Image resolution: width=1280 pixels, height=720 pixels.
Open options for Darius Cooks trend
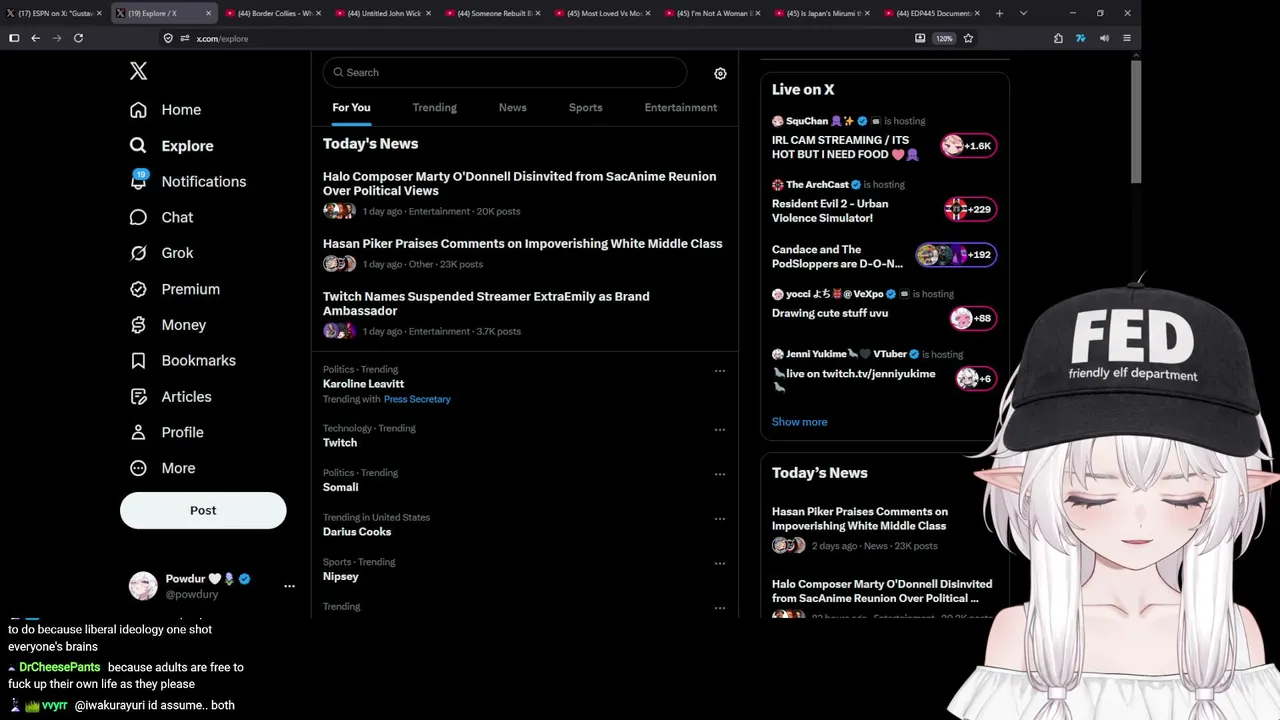coord(719,519)
